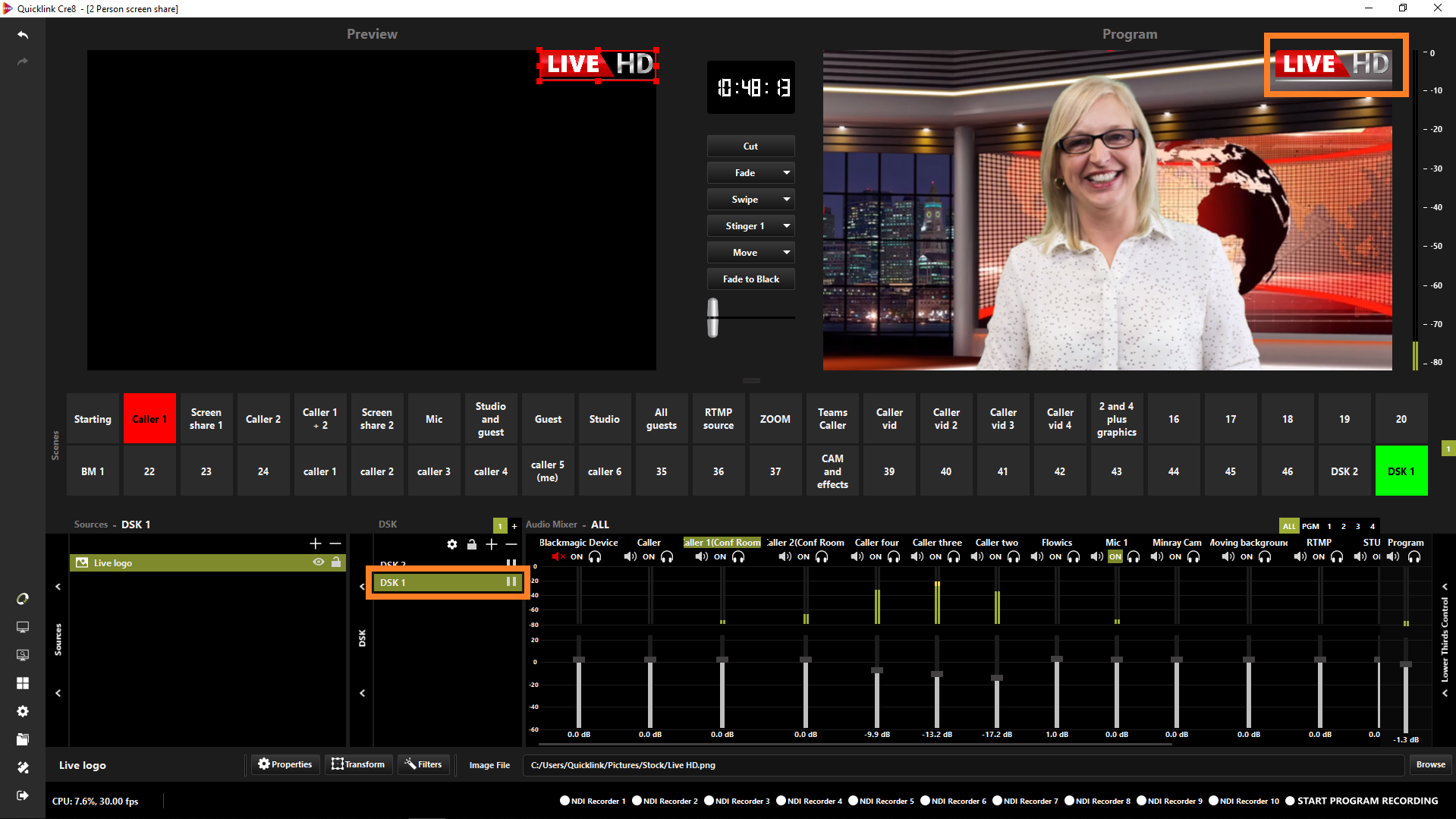Select the Screen share 1 scene
Image resolution: width=1456 pixels, height=819 pixels.
click(x=206, y=419)
